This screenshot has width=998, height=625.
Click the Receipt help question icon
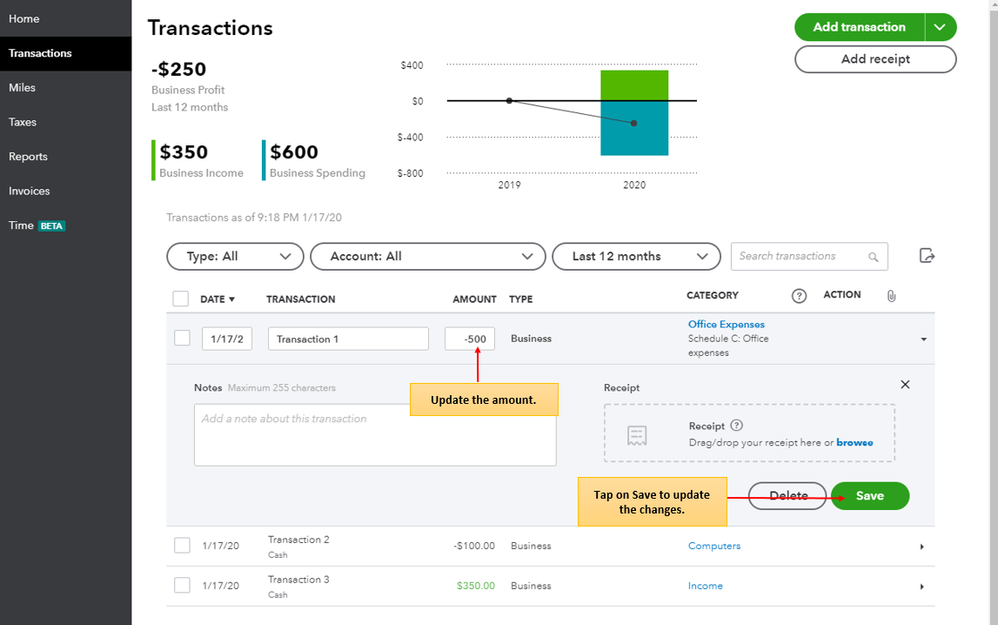pyautogui.click(x=736, y=425)
